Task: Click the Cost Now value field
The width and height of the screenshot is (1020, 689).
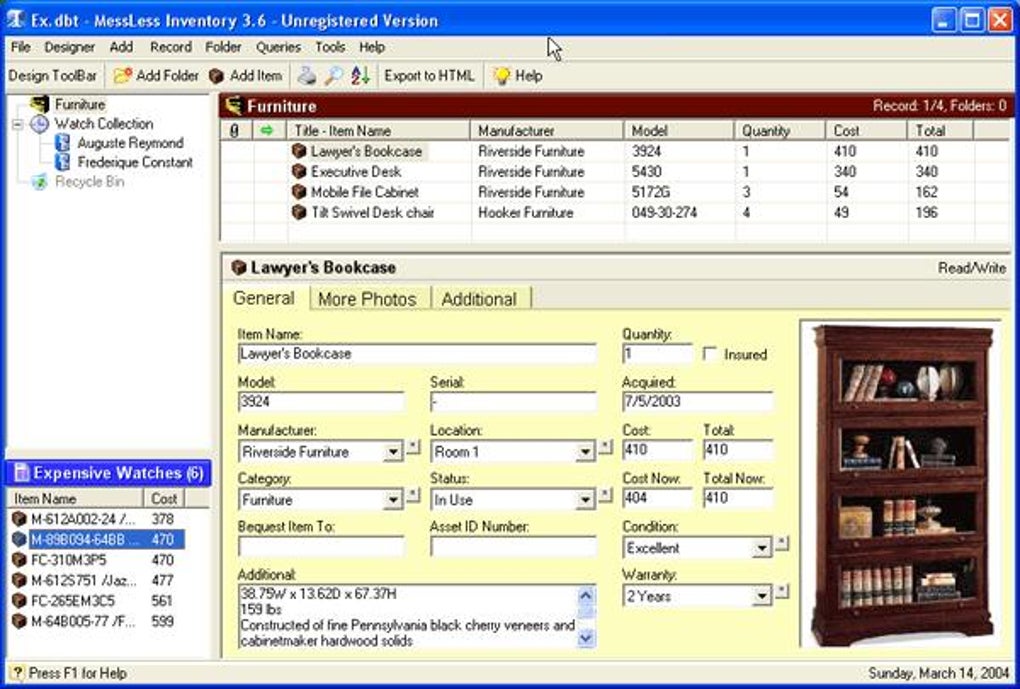Action: [x=658, y=498]
